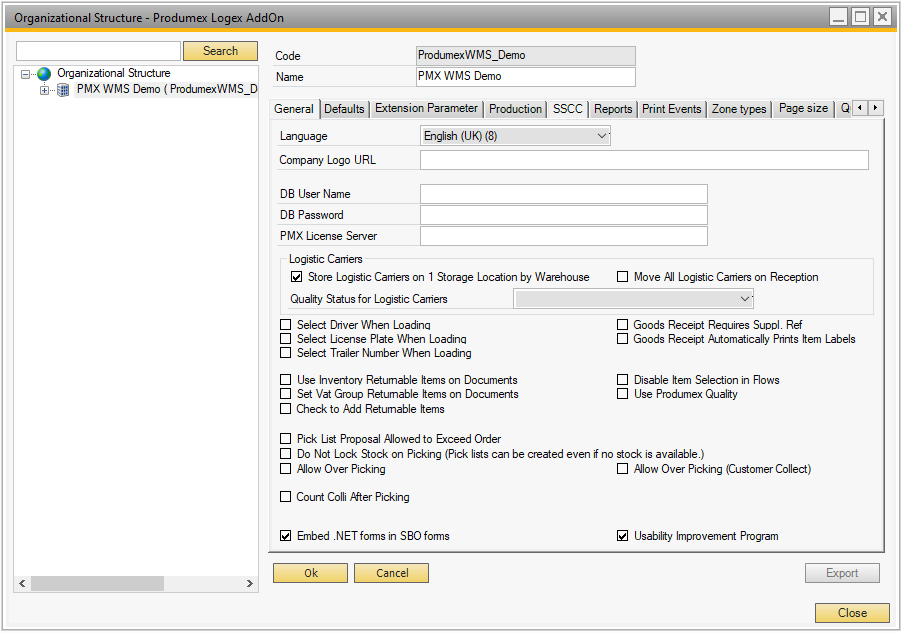Click the Export button
The height and width of the screenshot is (633, 901).
tap(842, 572)
